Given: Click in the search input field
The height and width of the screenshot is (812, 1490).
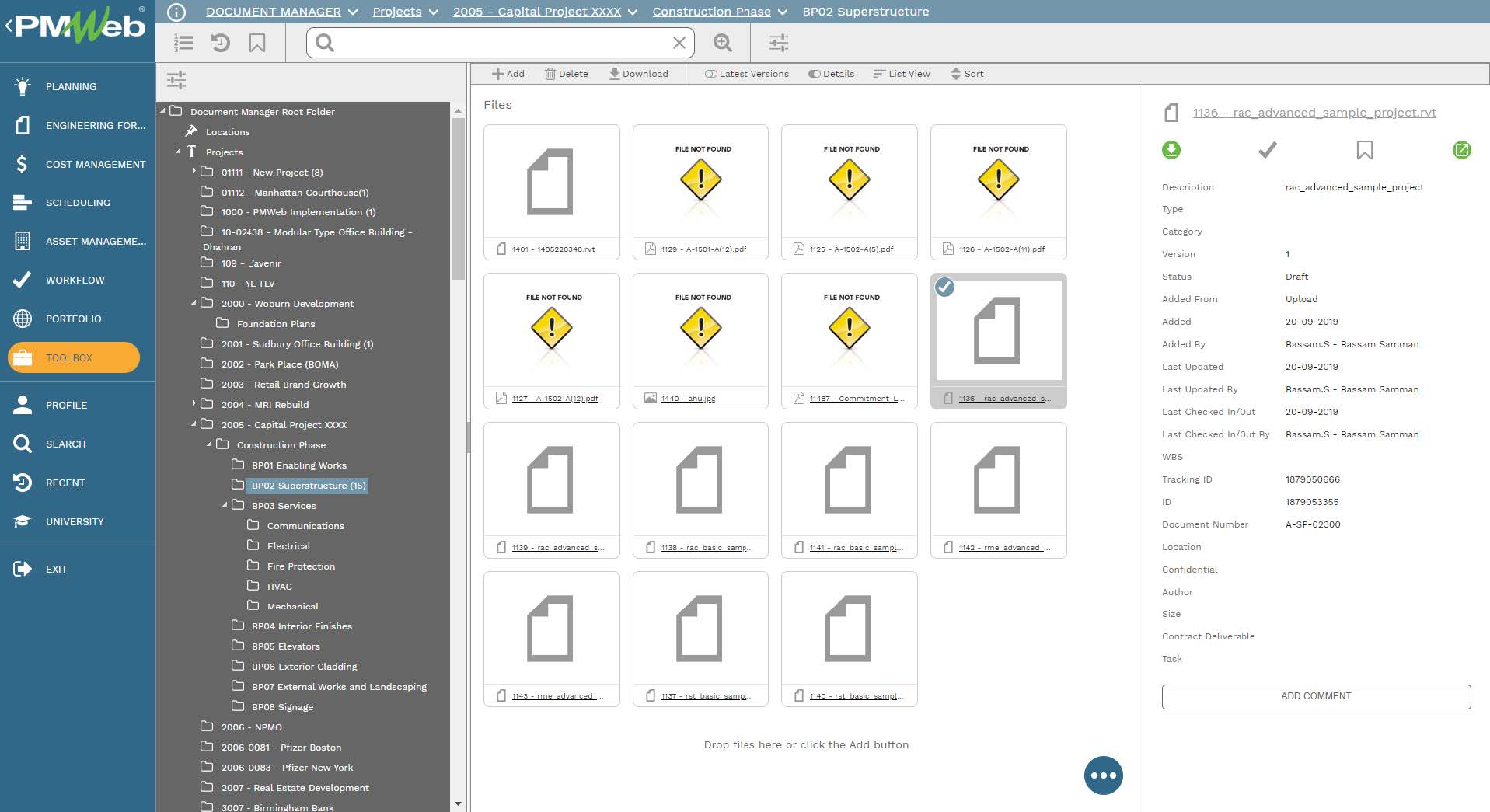Looking at the screenshot, I should [x=501, y=43].
